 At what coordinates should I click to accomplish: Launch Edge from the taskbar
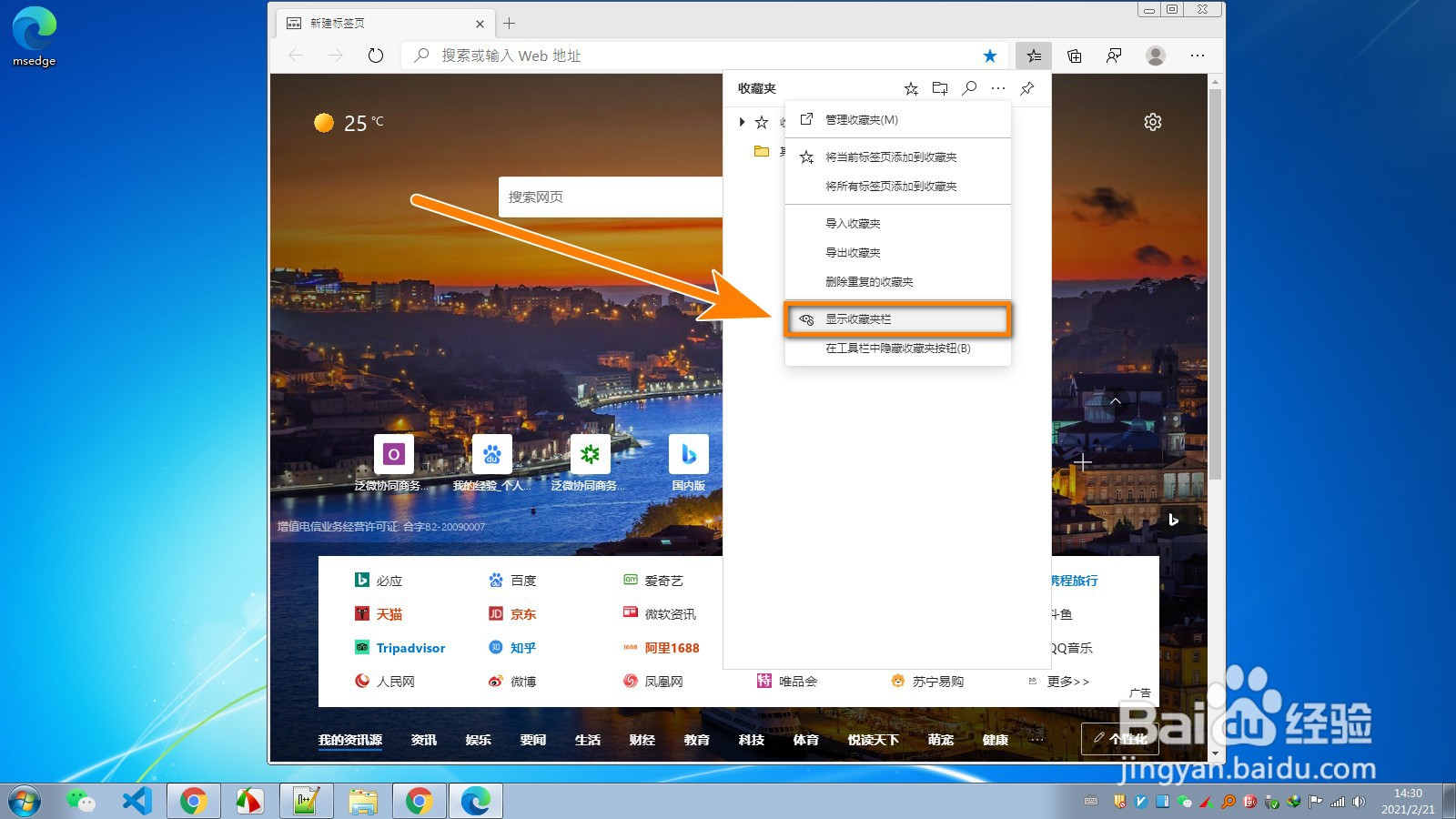475,801
